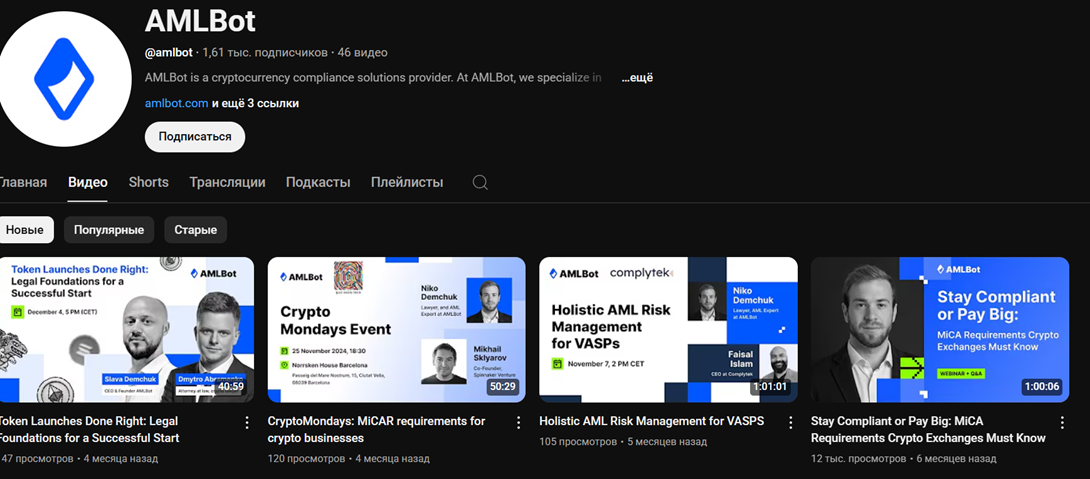Open Stay Compliant or Pay Big thumbnail

click(x=940, y=330)
